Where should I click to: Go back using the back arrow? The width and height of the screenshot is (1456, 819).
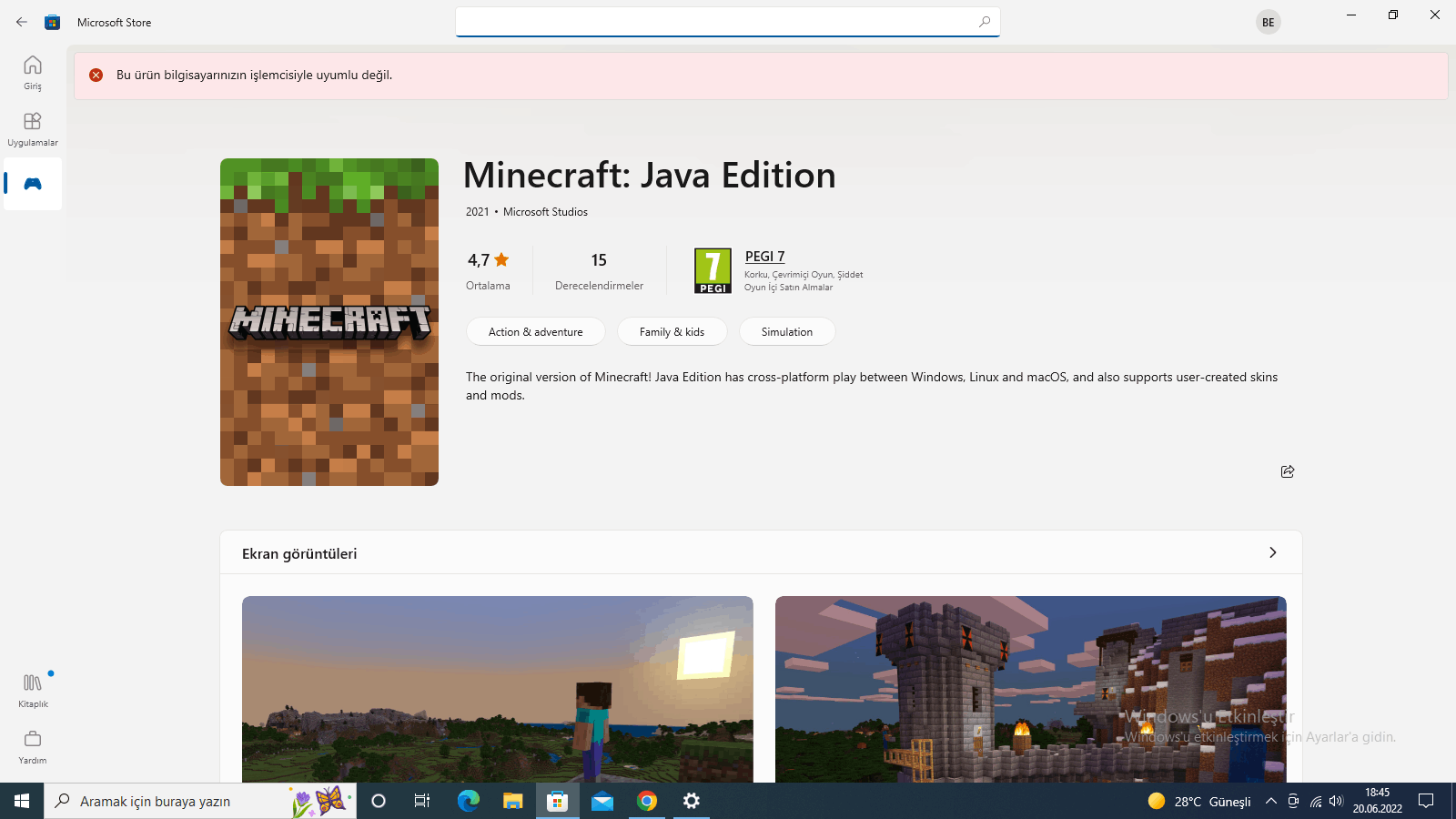click(22, 22)
